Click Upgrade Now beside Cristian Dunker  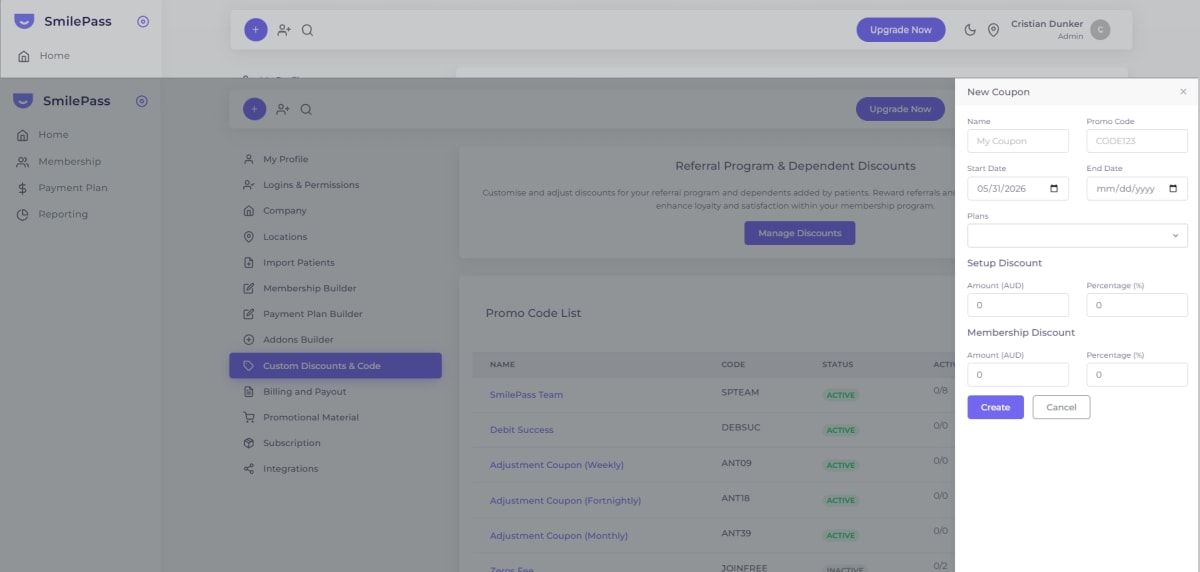pos(900,30)
